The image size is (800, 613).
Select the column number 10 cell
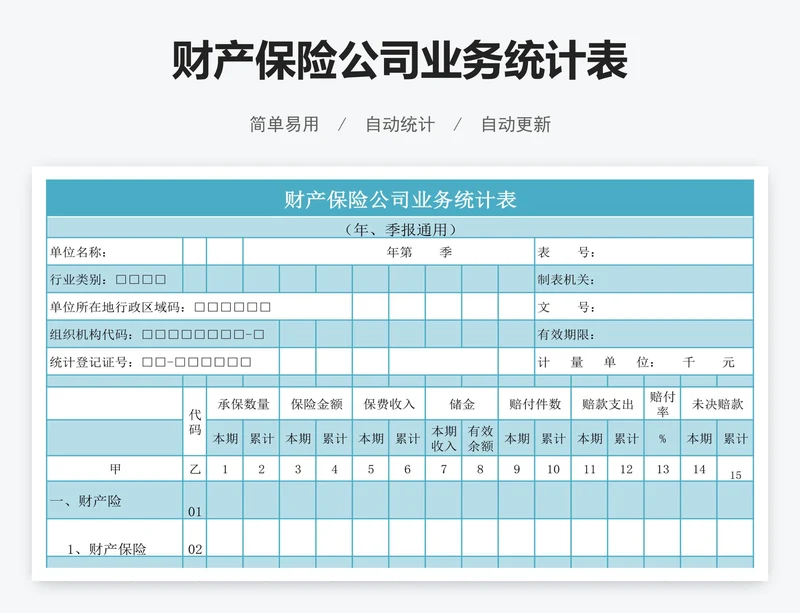(553, 469)
